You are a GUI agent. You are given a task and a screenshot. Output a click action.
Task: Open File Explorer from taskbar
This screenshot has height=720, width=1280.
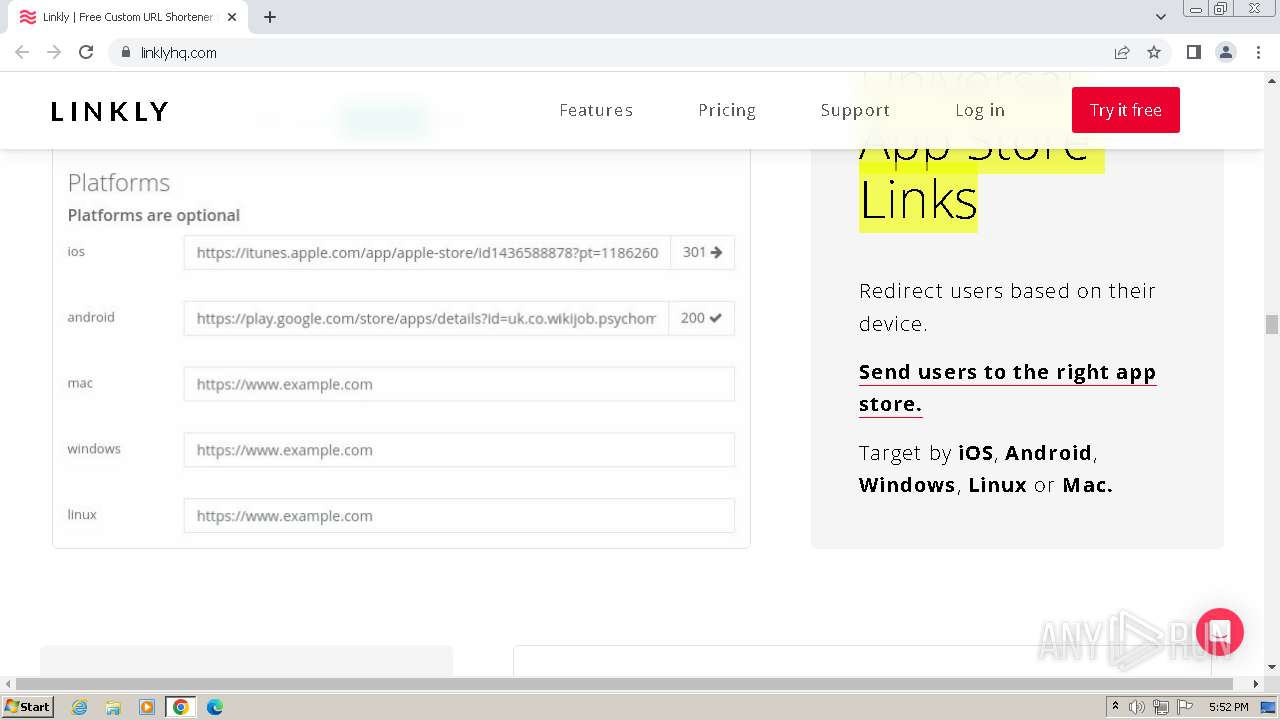click(x=113, y=707)
